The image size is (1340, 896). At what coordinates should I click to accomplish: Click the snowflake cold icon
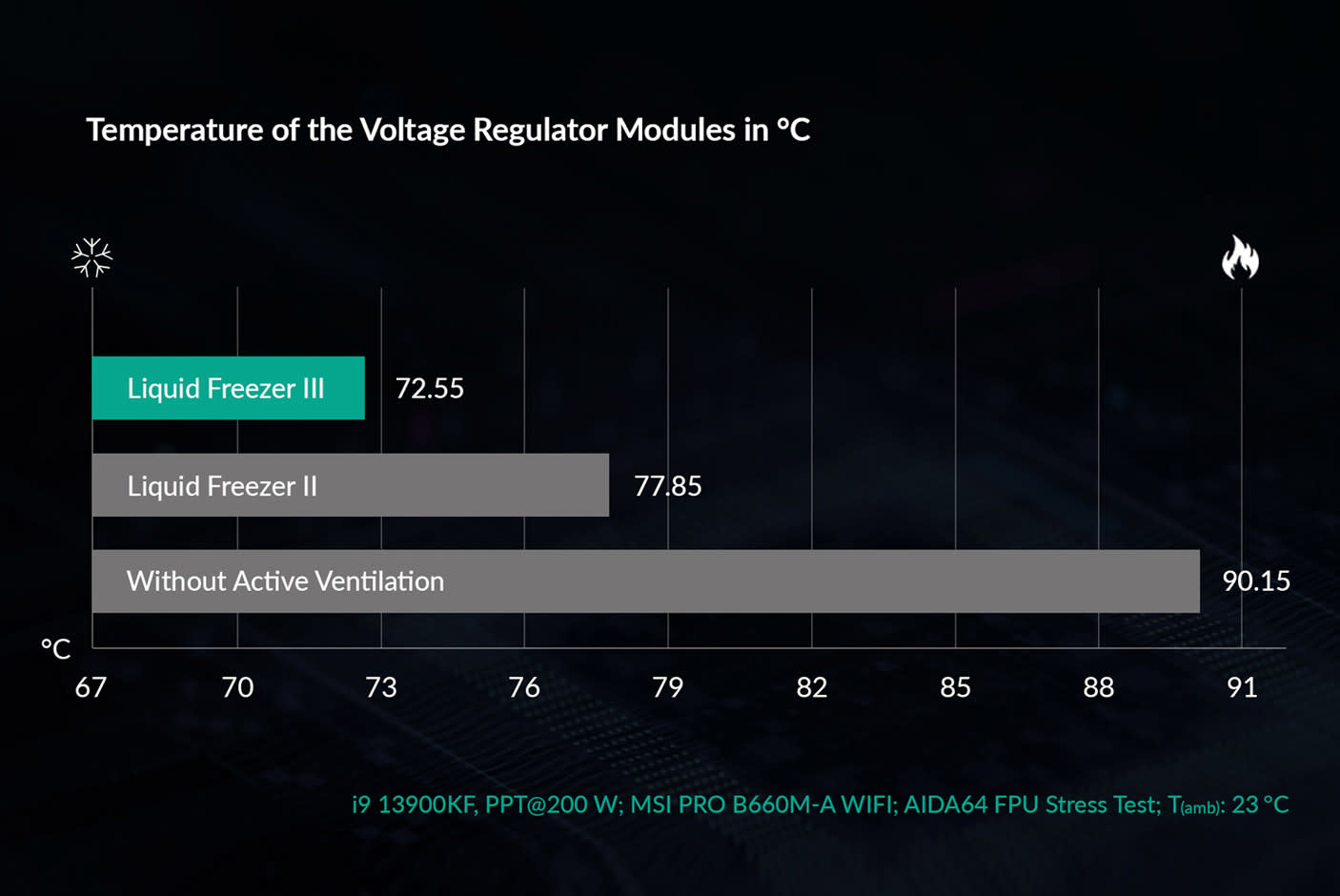point(91,256)
